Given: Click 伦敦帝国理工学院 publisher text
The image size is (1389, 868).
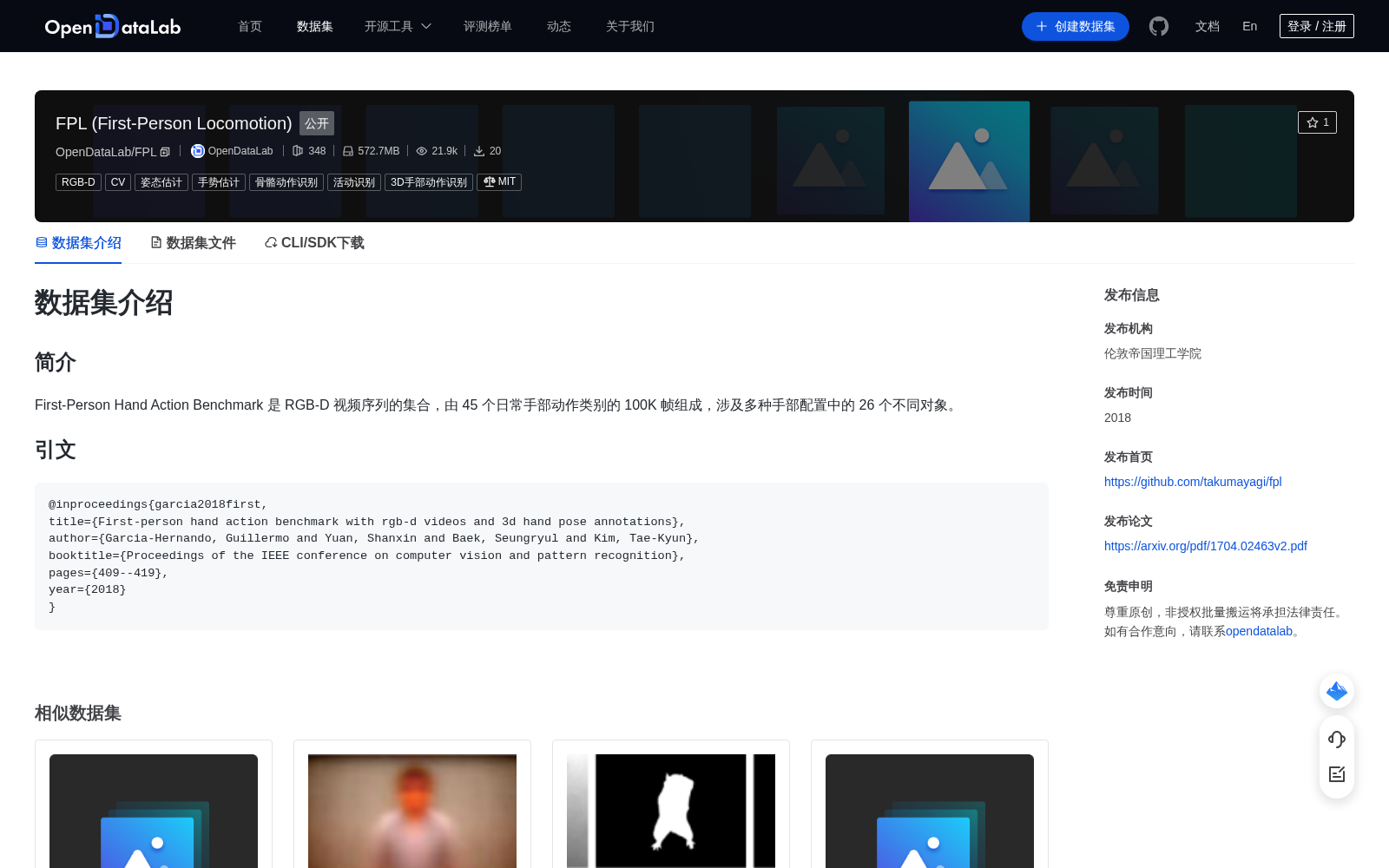Looking at the screenshot, I should tap(1153, 353).
